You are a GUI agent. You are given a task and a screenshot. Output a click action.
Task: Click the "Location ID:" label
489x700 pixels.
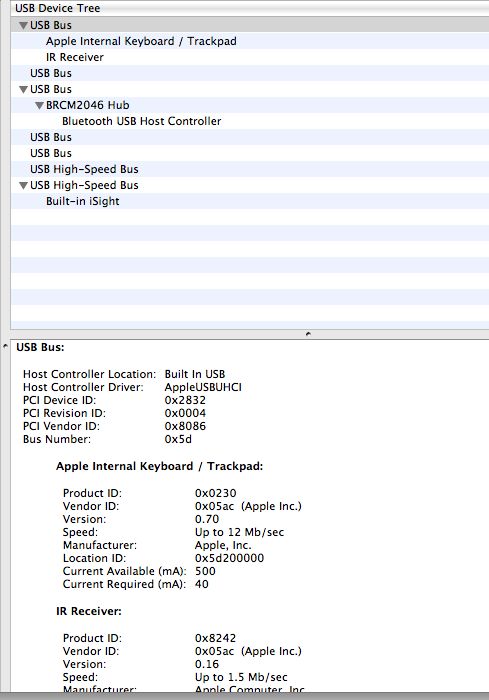click(94, 558)
